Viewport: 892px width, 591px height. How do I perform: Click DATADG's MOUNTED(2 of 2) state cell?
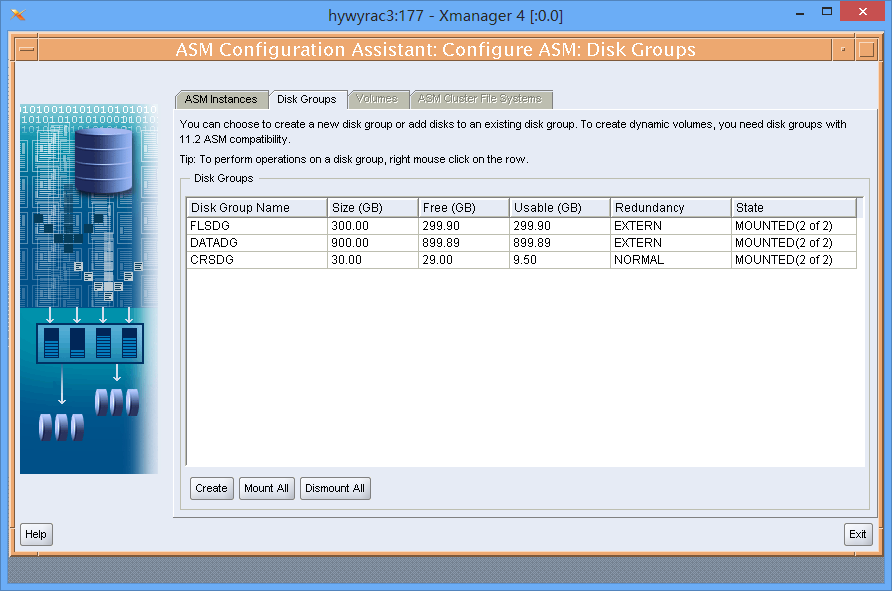coord(794,243)
